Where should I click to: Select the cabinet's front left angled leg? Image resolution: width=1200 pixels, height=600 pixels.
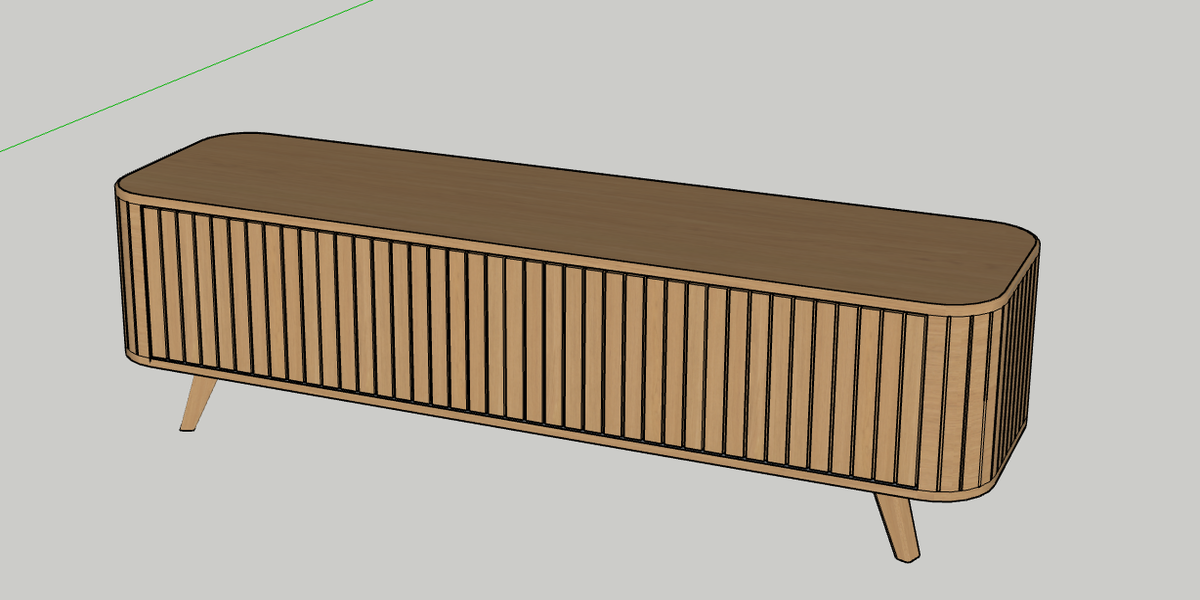click(x=197, y=402)
